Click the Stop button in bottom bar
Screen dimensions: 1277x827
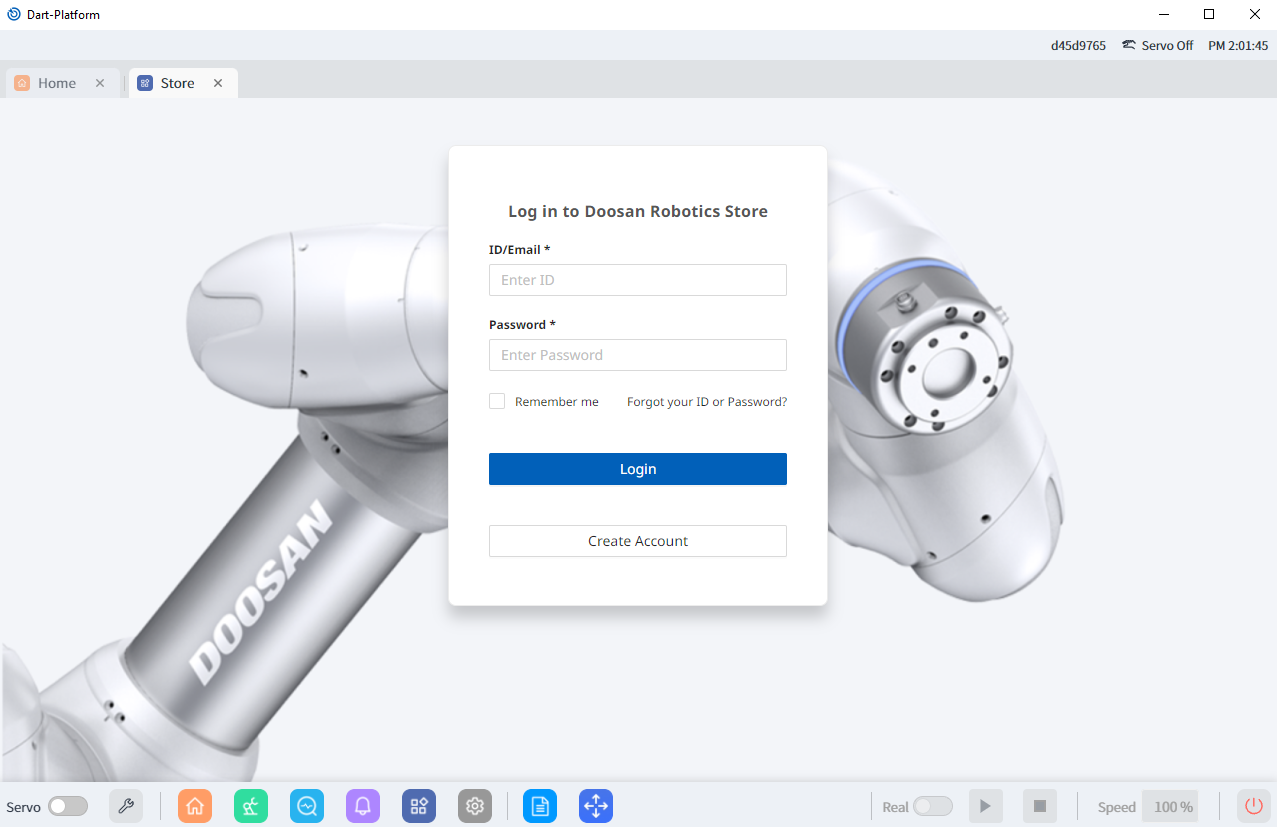click(x=1039, y=806)
